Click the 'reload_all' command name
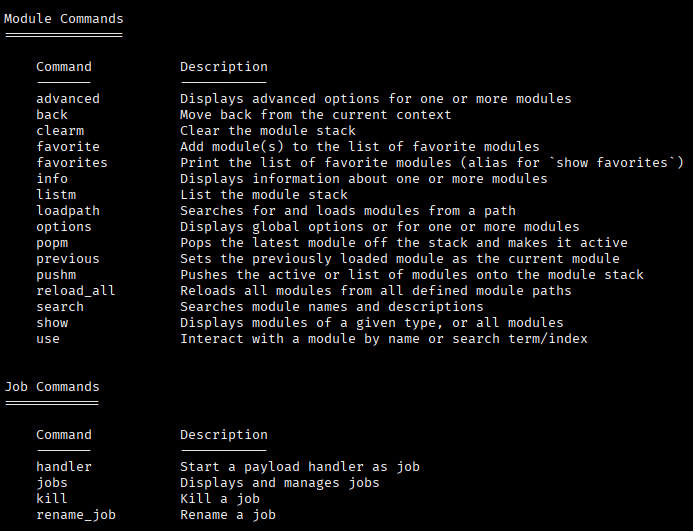The image size is (693, 531). point(76,291)
